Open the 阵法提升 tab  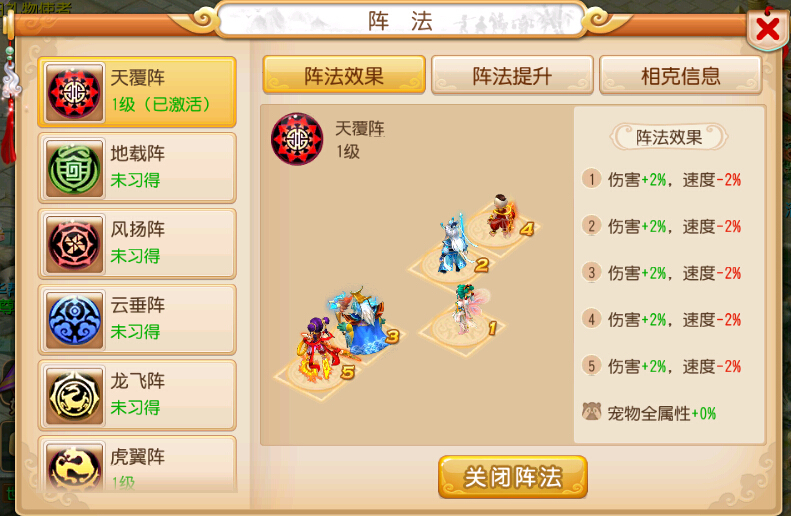(x=512, y=76)
